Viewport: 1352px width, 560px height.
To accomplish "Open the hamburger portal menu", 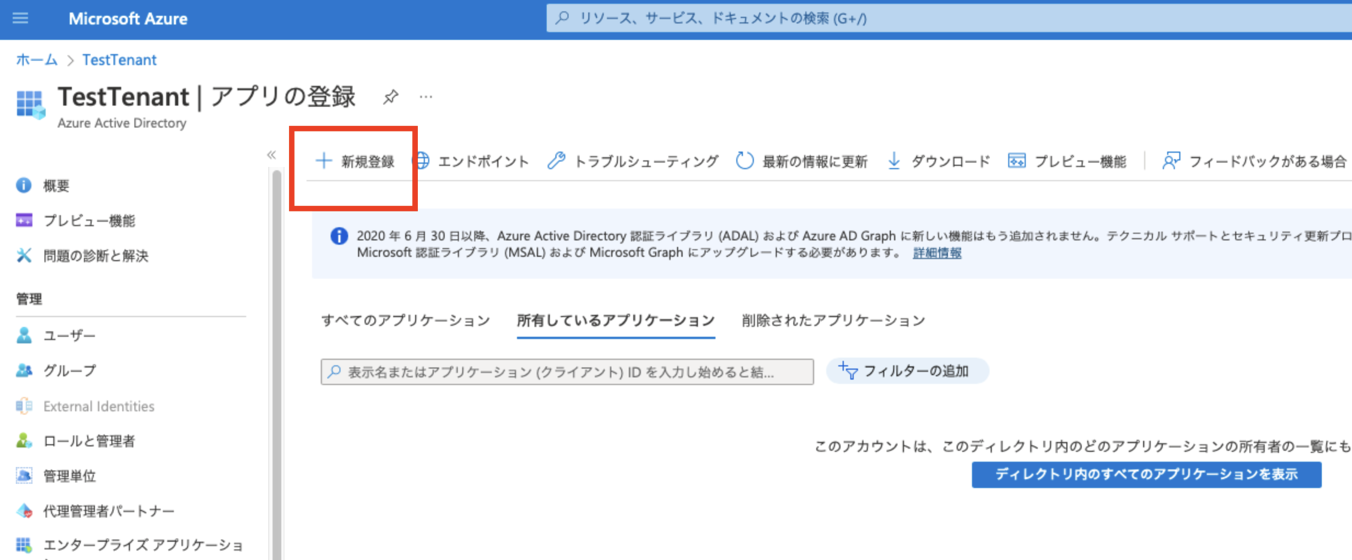I will (20, 18).
